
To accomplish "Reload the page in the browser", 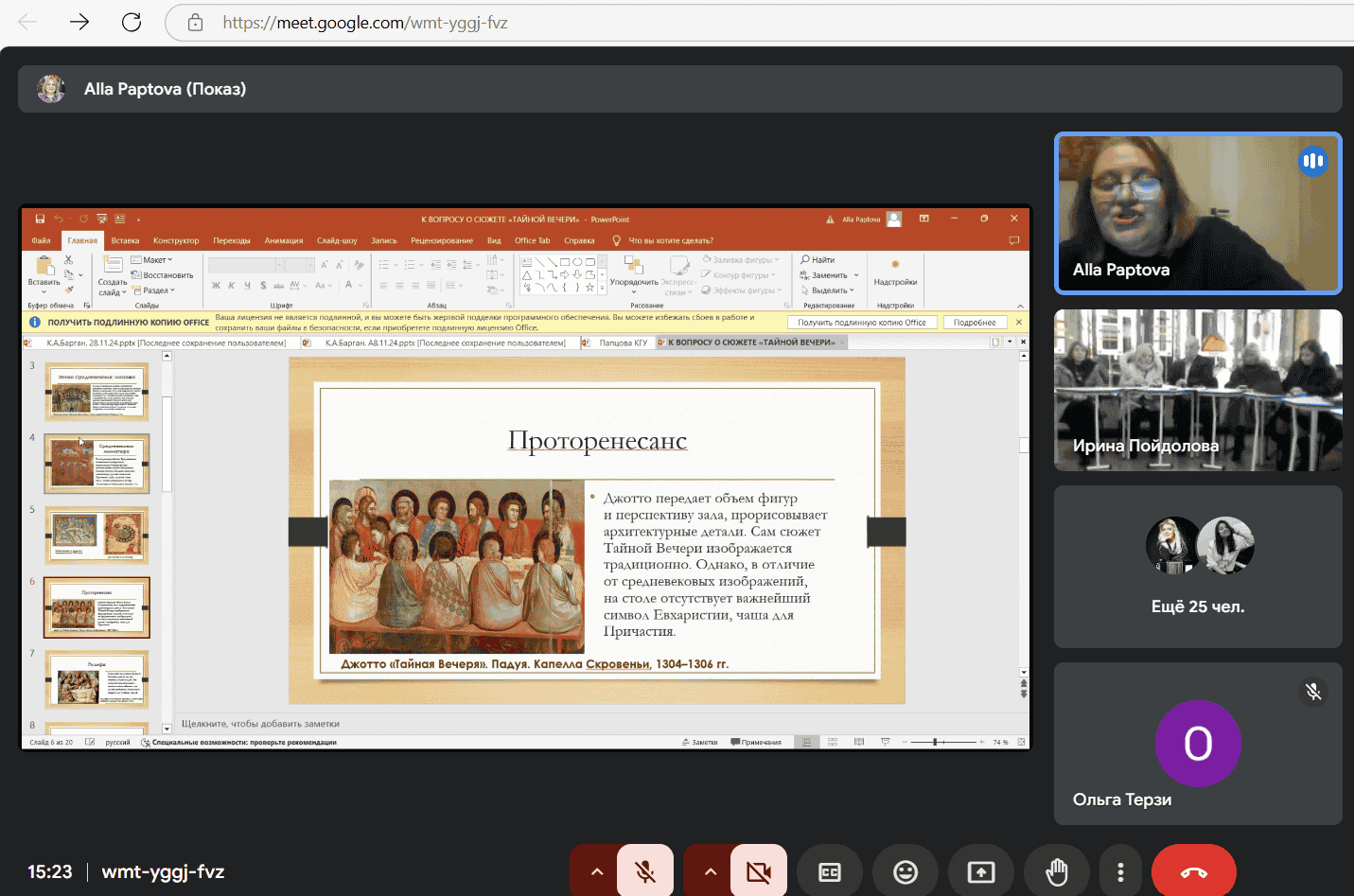I will coord(132,23).
